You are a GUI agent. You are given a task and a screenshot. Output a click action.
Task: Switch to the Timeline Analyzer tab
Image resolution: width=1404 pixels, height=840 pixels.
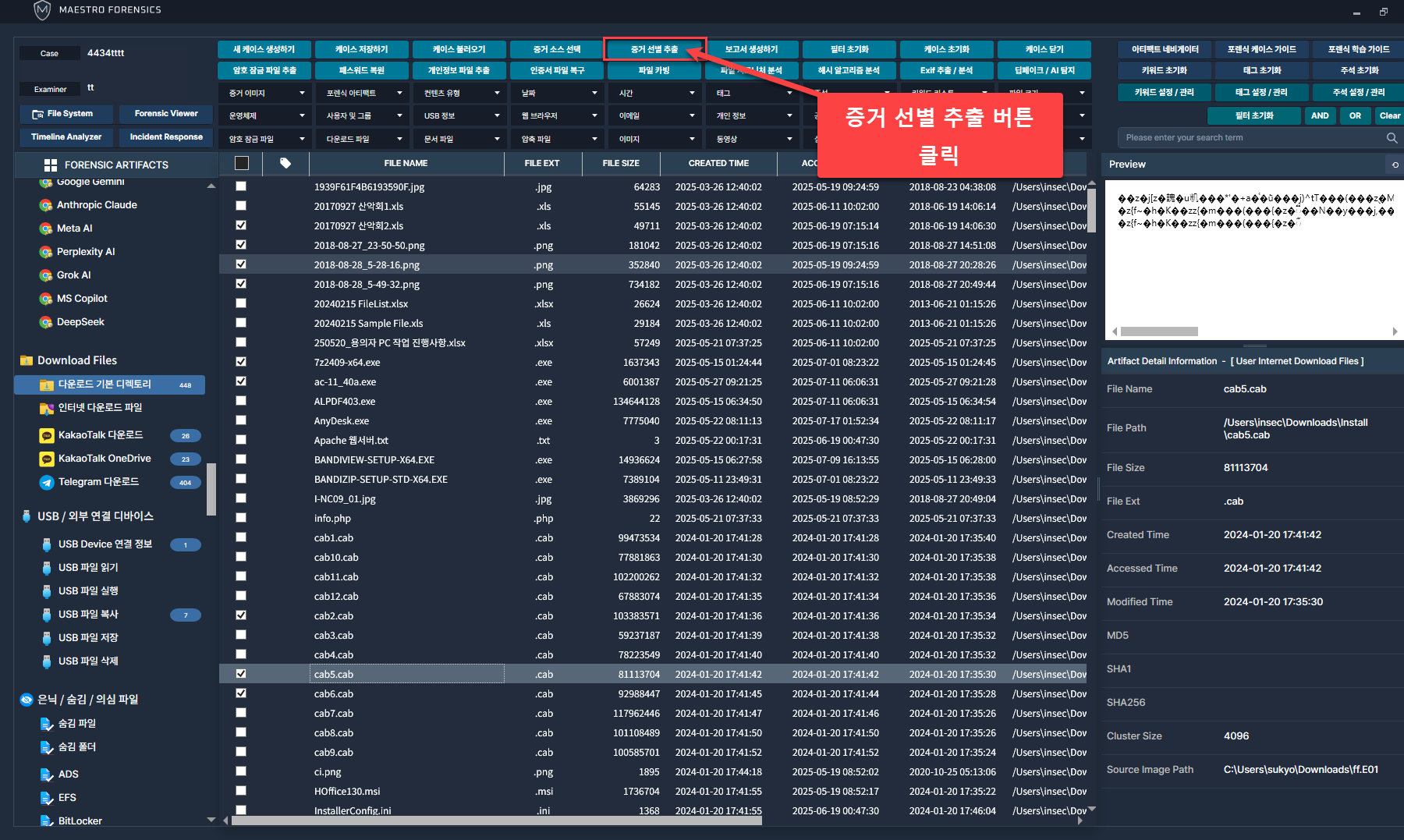pos(66,137)
